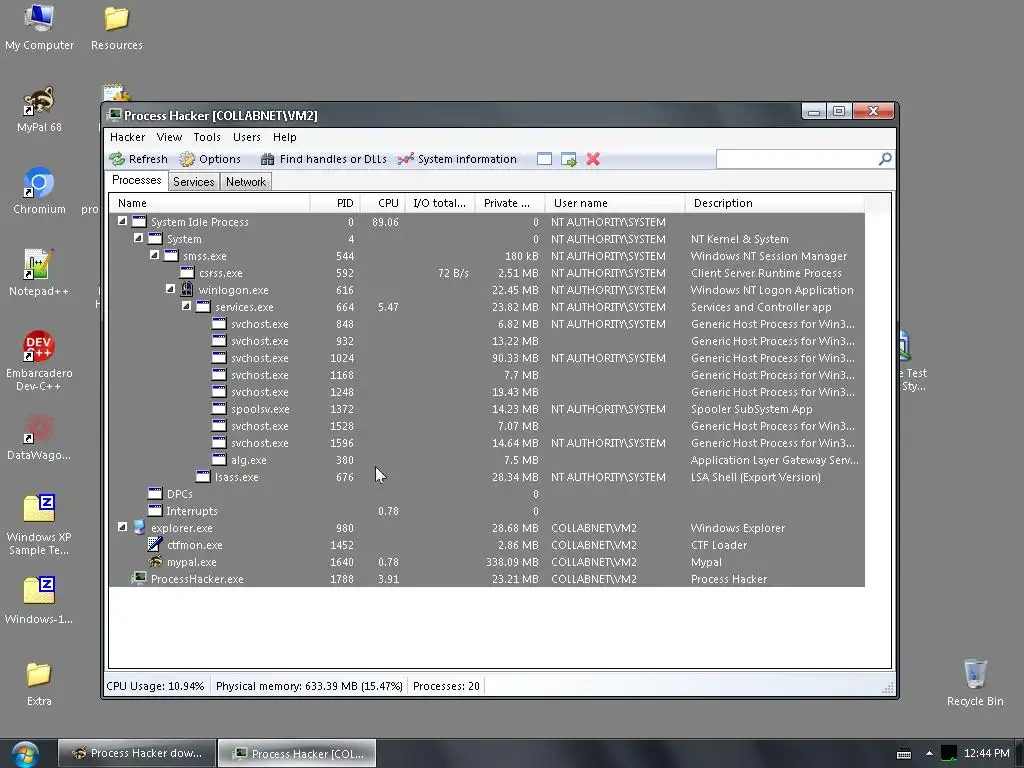Open My Computer desktop icon
1024x768 pixels.
tap(39, 27)
